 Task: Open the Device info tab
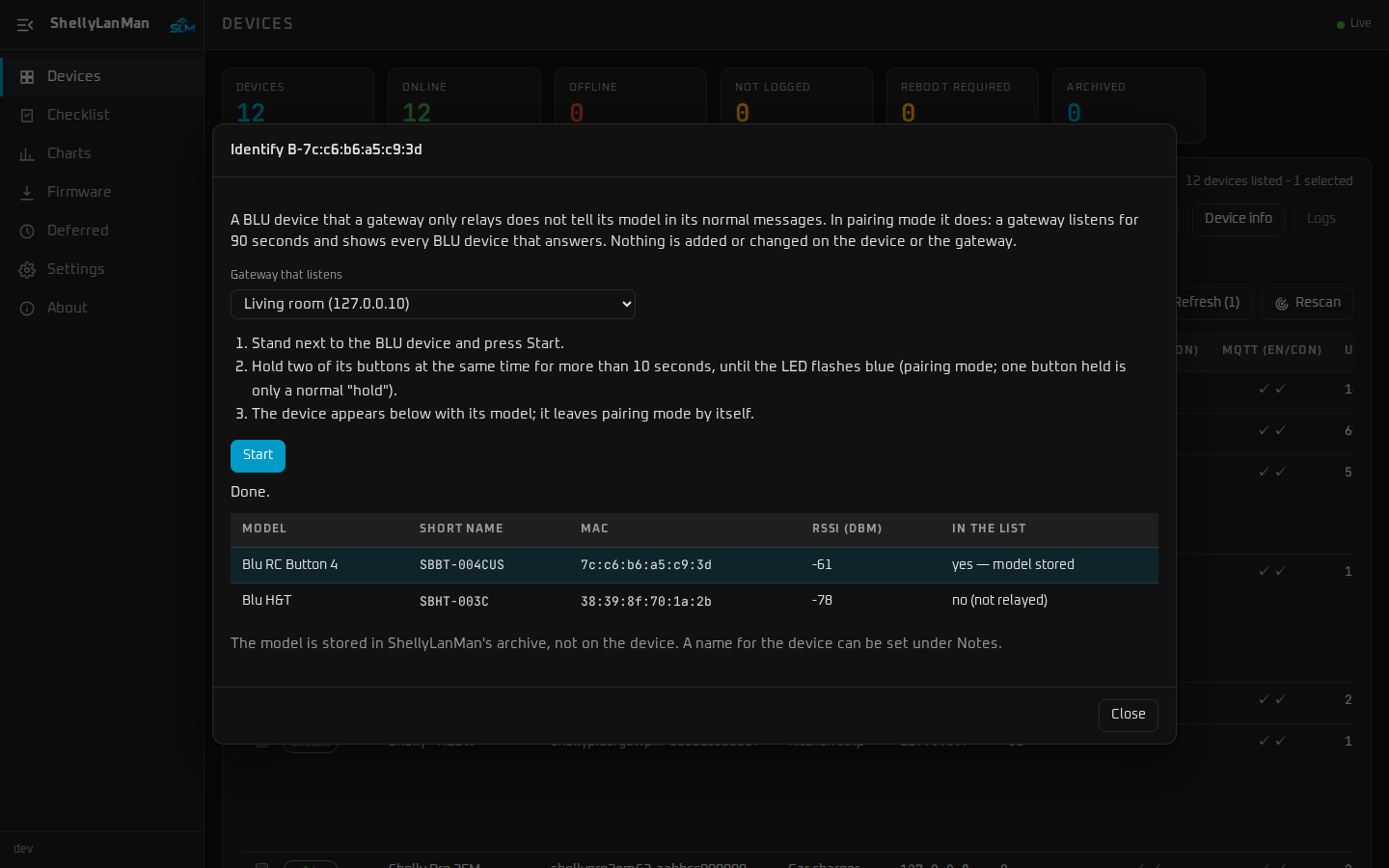[1238, 219]
